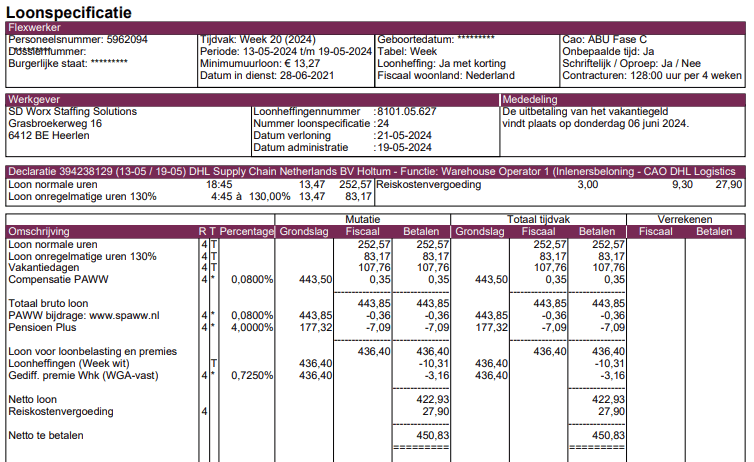Select the Pensioen Plus row label
Viewport: 754px width, 462px height.
pos(43,327)
